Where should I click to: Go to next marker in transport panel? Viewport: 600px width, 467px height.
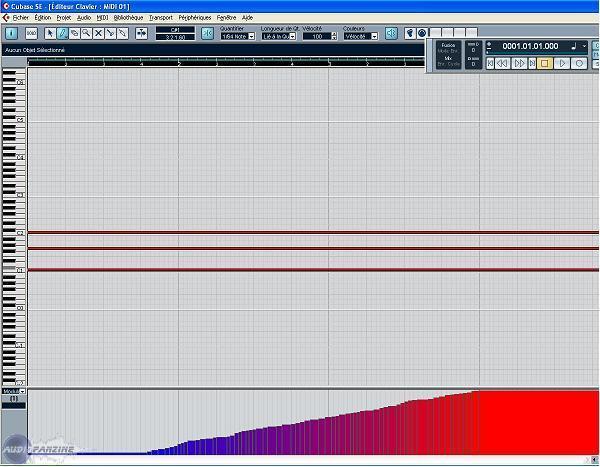pyautogui.click(x=532, y=64)
